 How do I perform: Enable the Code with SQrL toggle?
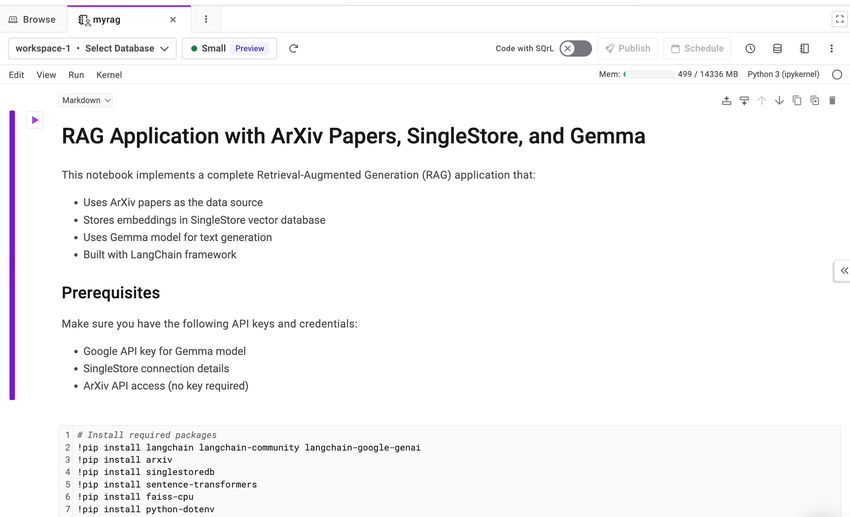pos(575,48)
